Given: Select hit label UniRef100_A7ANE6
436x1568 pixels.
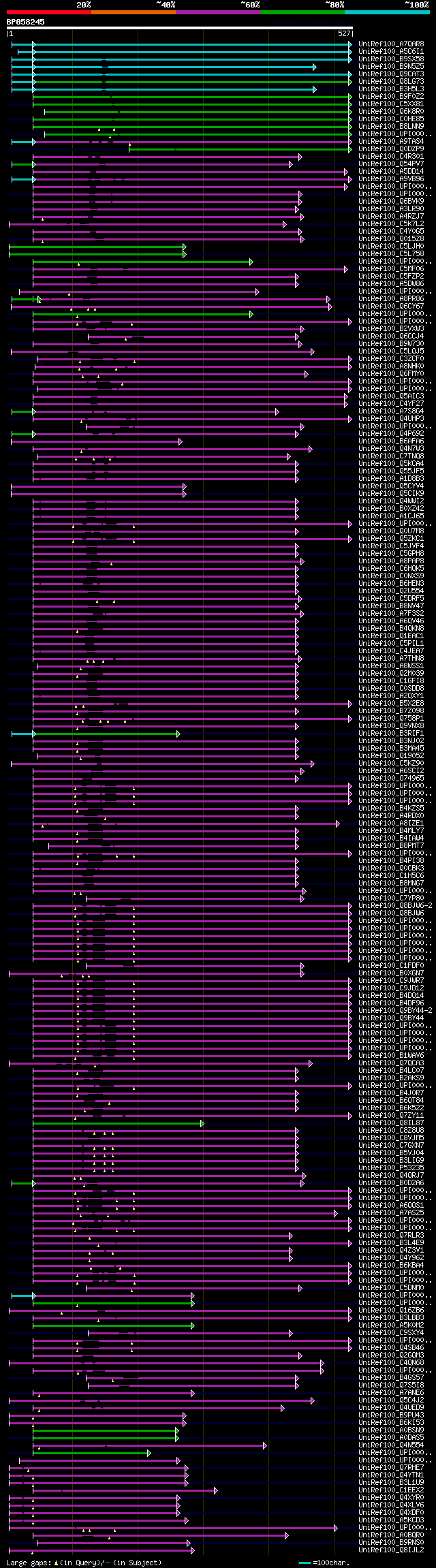Looking at the screenshot, I should pos(391,1392).
